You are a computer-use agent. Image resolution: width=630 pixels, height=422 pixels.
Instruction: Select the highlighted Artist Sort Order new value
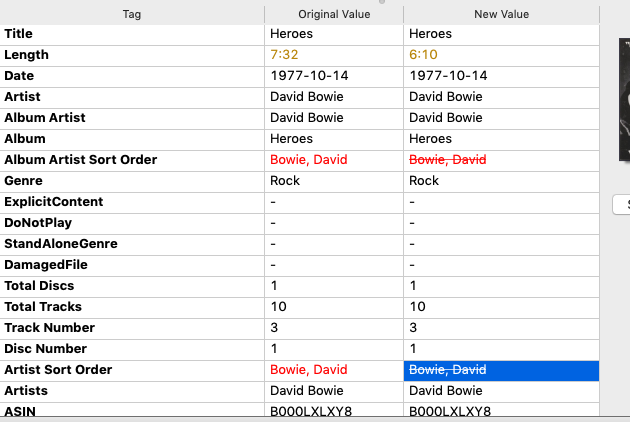coord(448,370)
